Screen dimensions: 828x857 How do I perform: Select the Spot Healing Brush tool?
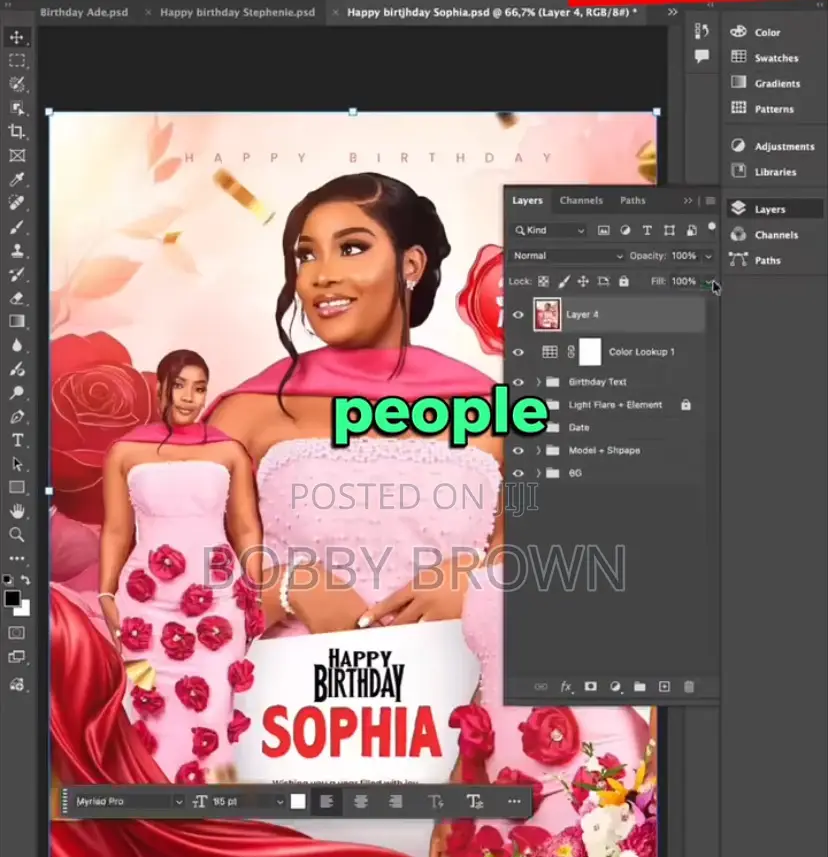(x=17, y=203)
